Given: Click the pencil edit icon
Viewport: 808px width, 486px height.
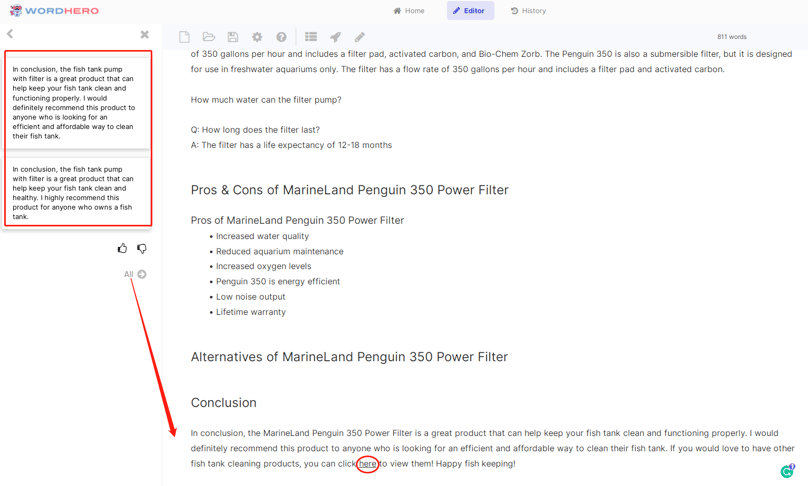Looking at the screenshot, I should click(x=360, y=37).
